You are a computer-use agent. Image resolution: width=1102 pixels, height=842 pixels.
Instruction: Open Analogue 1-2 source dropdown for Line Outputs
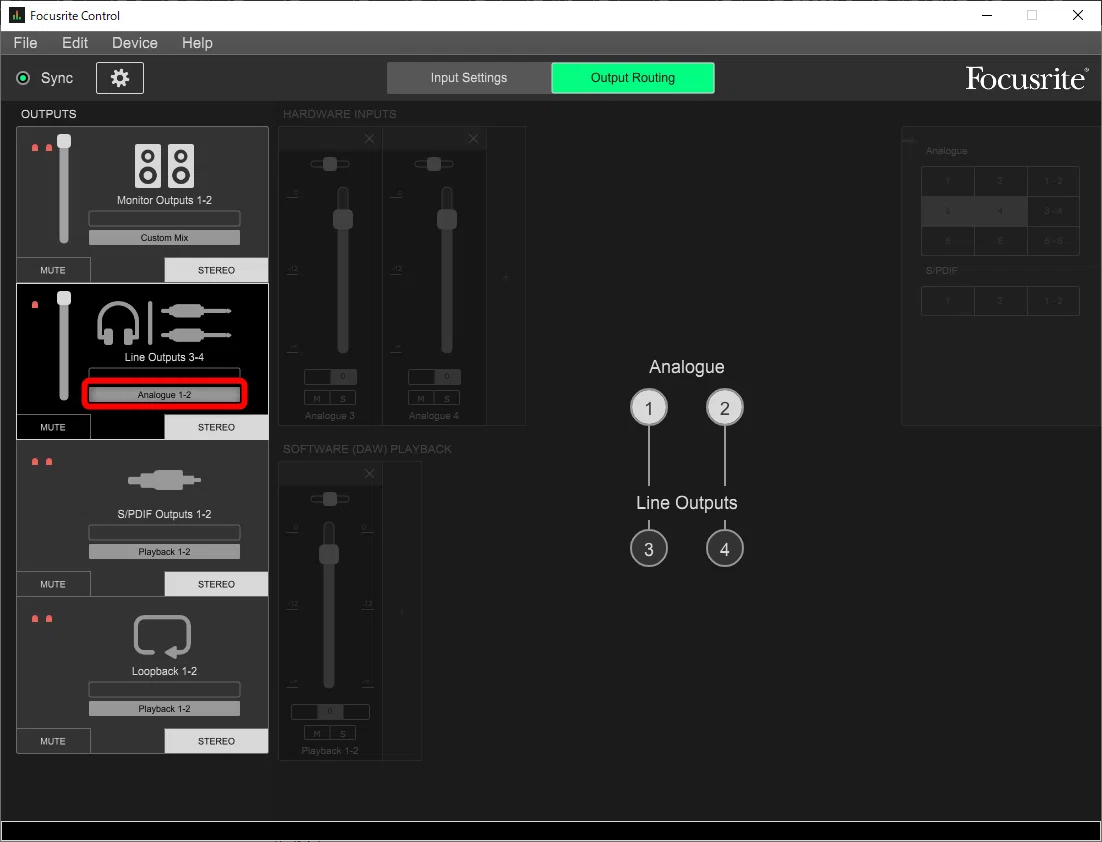tap(164, 395)
